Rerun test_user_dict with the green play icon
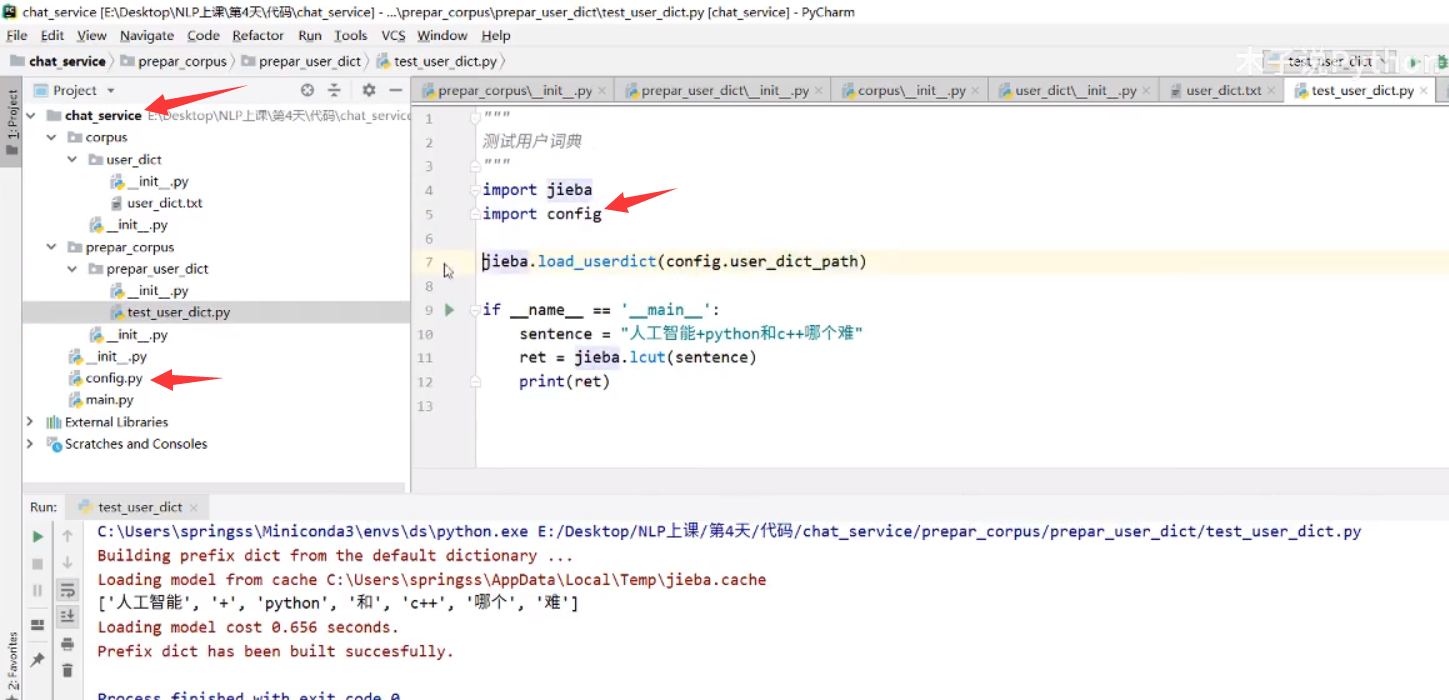Image resolution: width=1449 pixels, height=700 pixels. click(38, 536)
